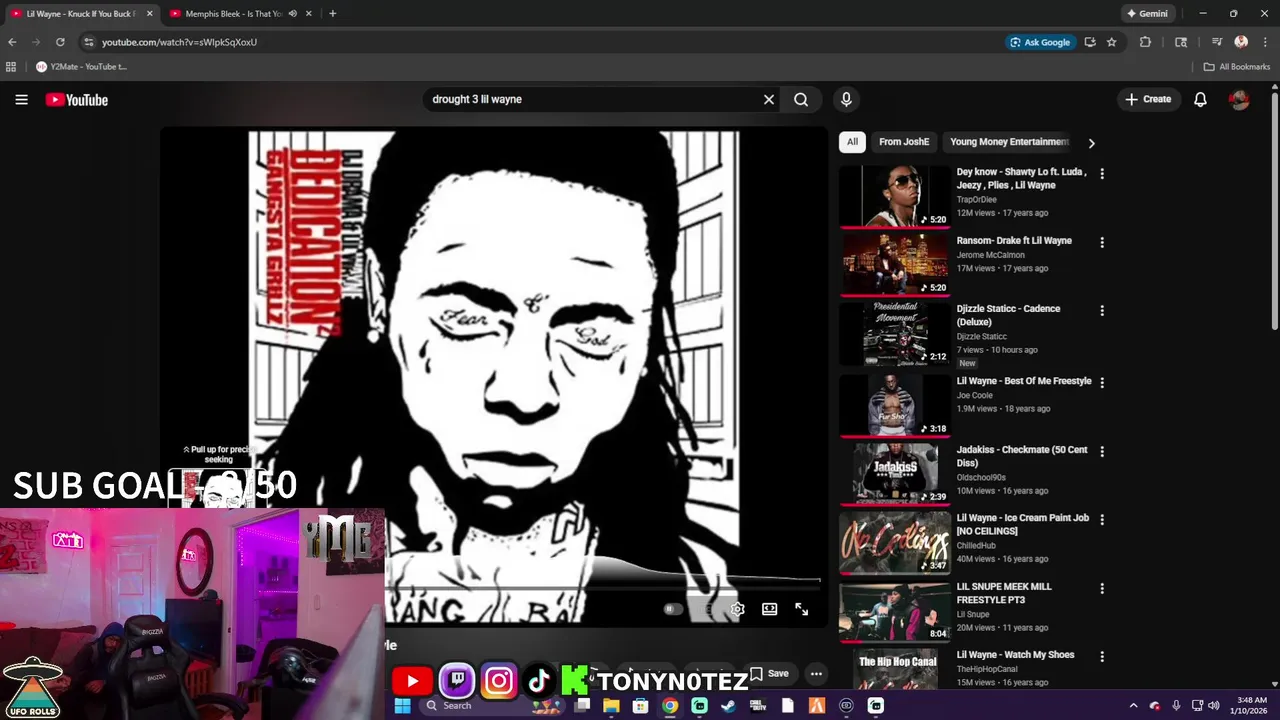Click the search magnifier button

801,99
